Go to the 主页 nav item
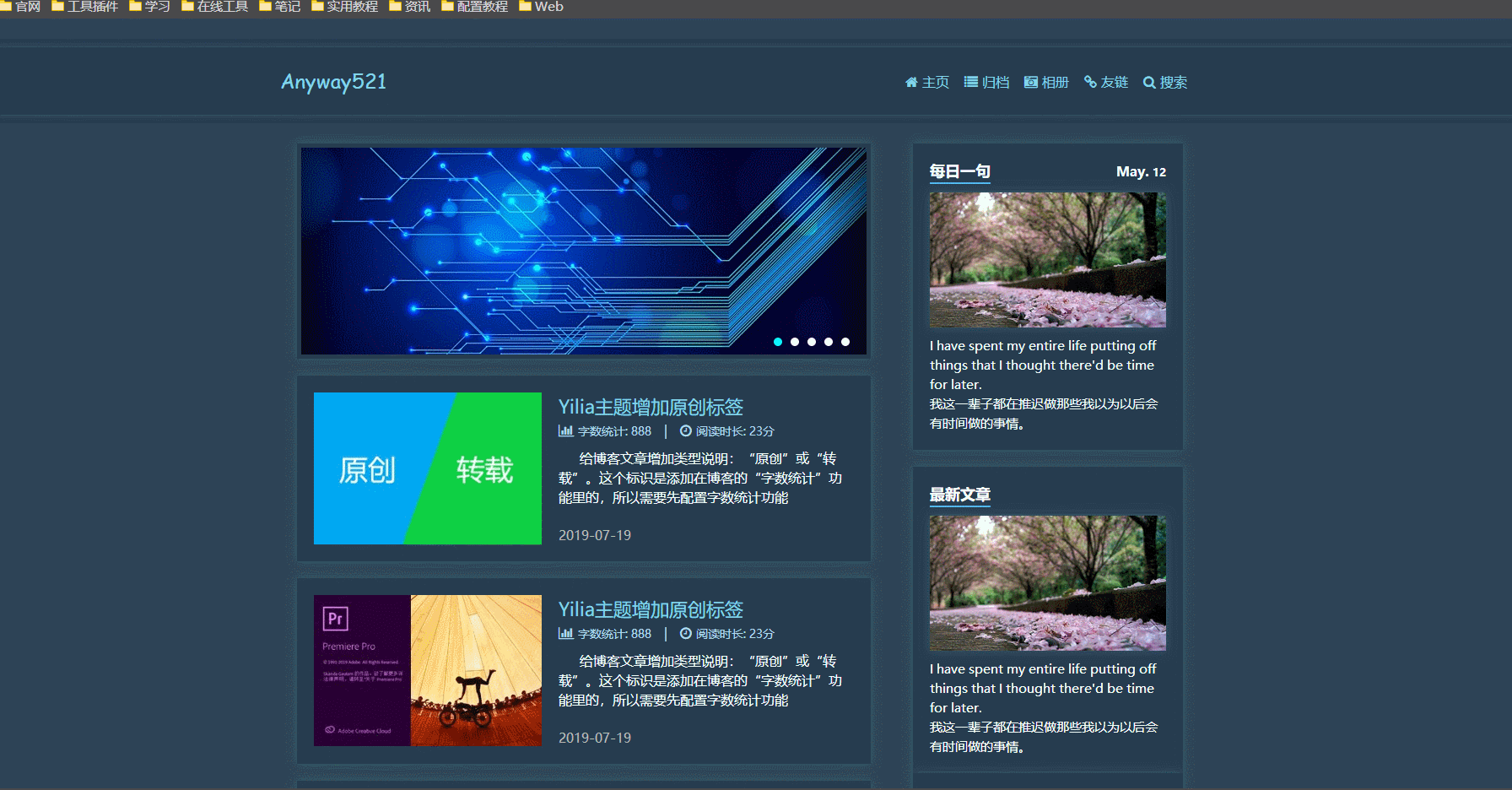 pos(936,82)
